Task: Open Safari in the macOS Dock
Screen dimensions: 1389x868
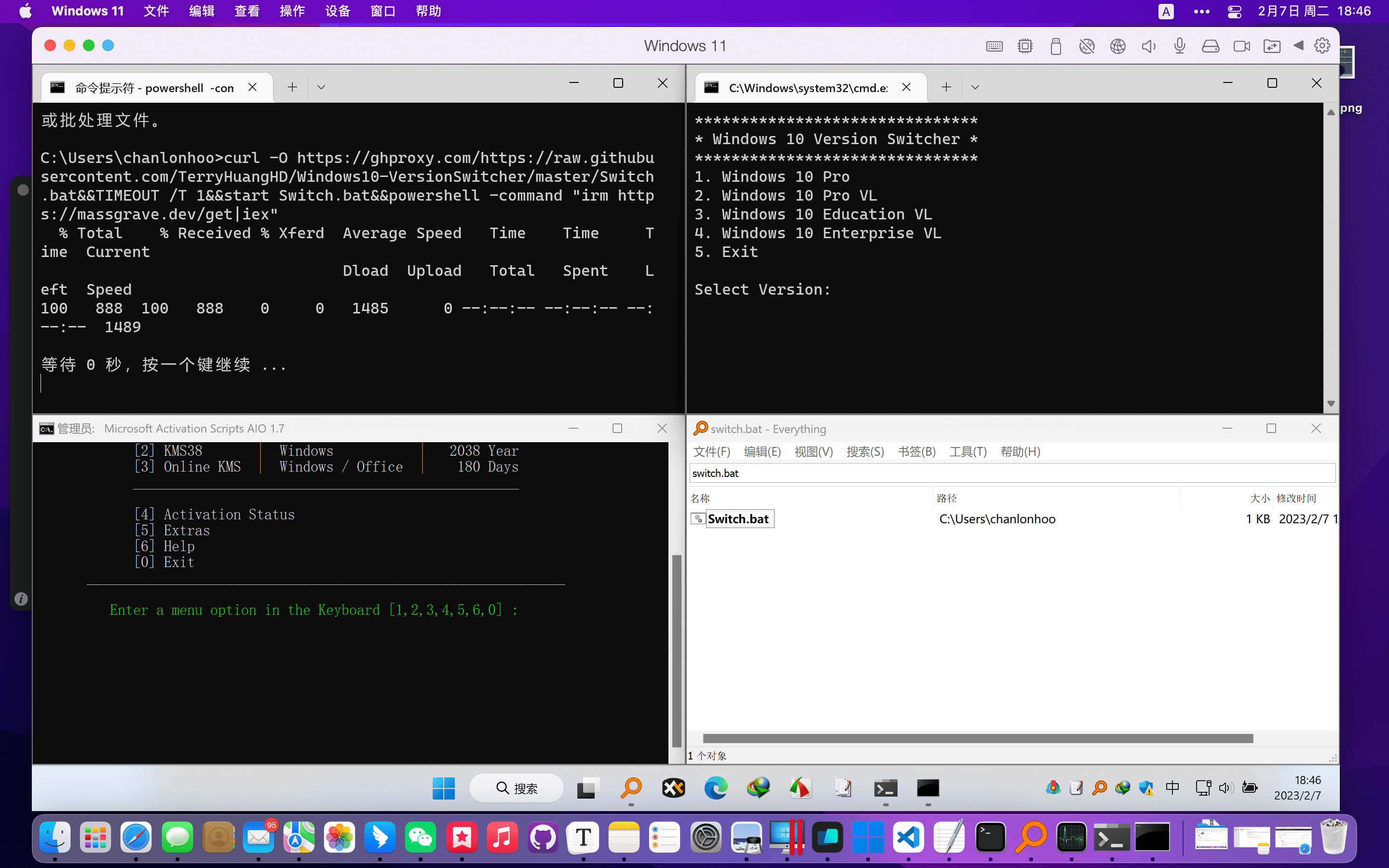Action: 136,838
